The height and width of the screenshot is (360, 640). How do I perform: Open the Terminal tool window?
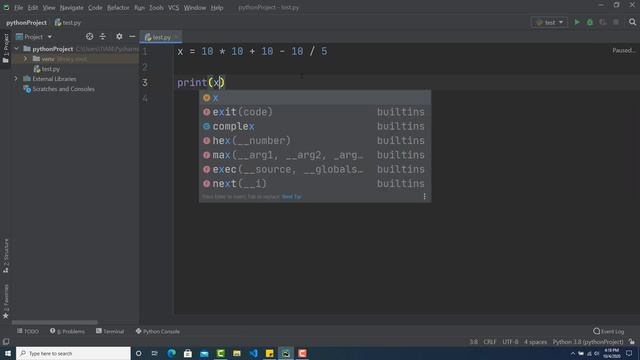[110, 331]
